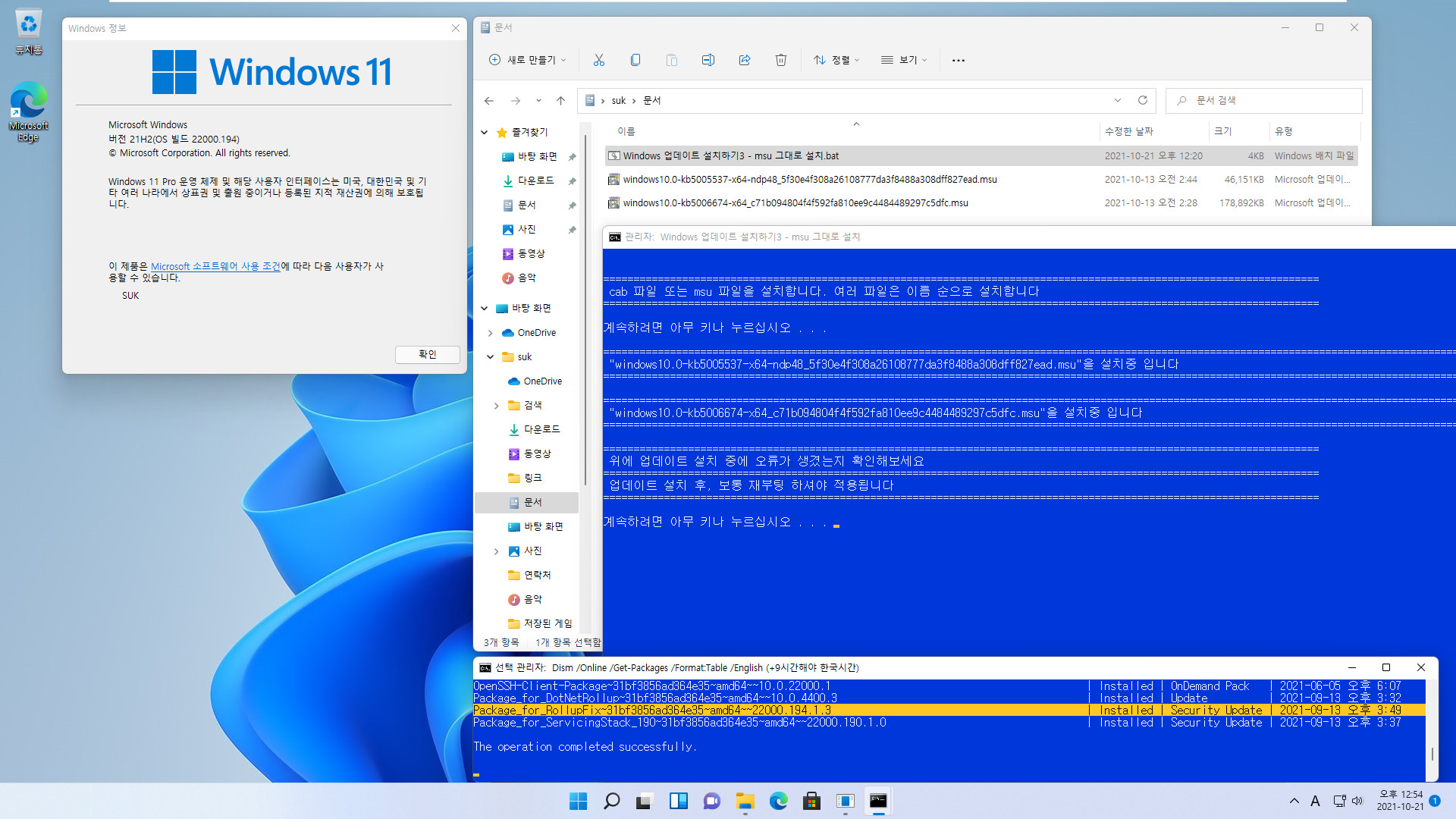Click the 문서 검색 search field
The height and width of the screenshot is (819, 1456).
pyautogui.click(x=1264, y=100)
